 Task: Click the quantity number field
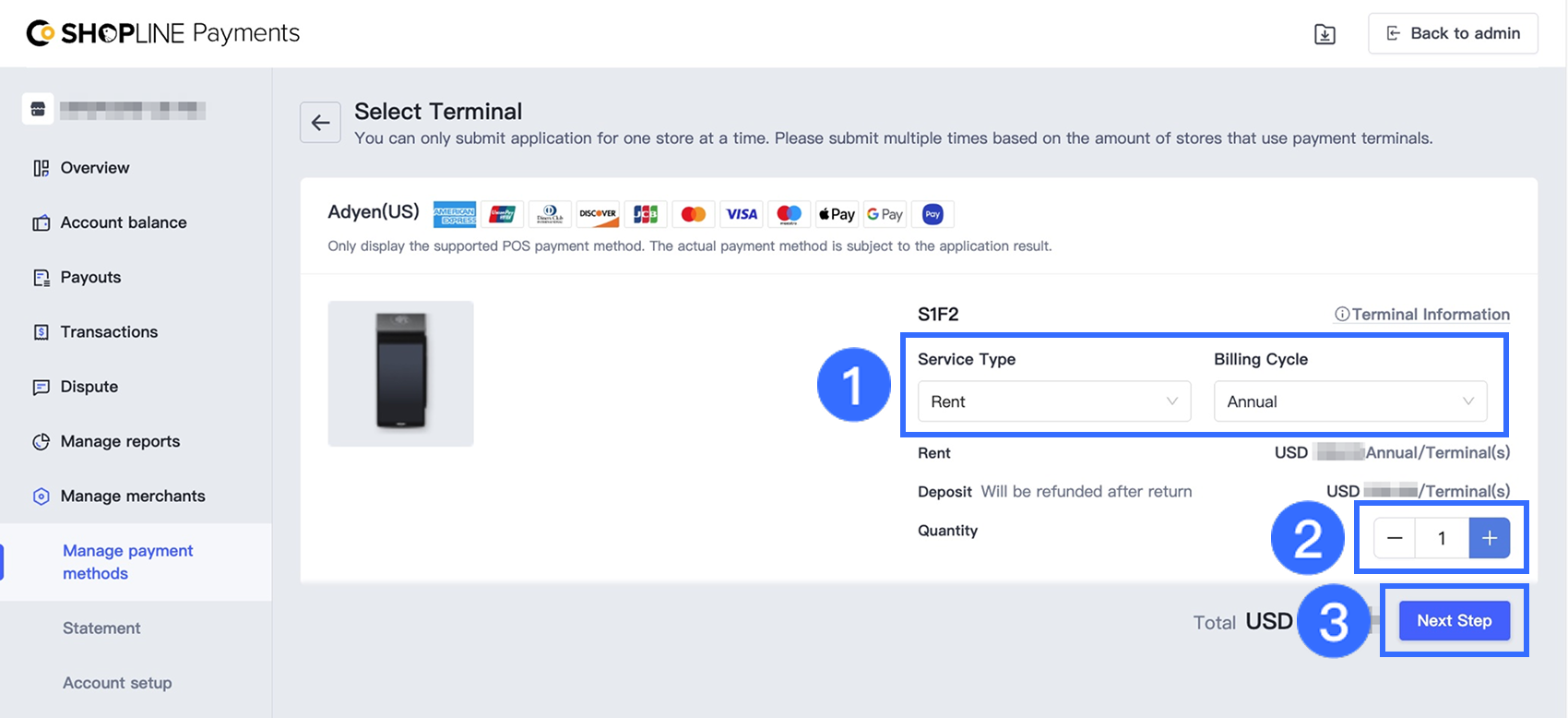click(x=1442, y=538)
